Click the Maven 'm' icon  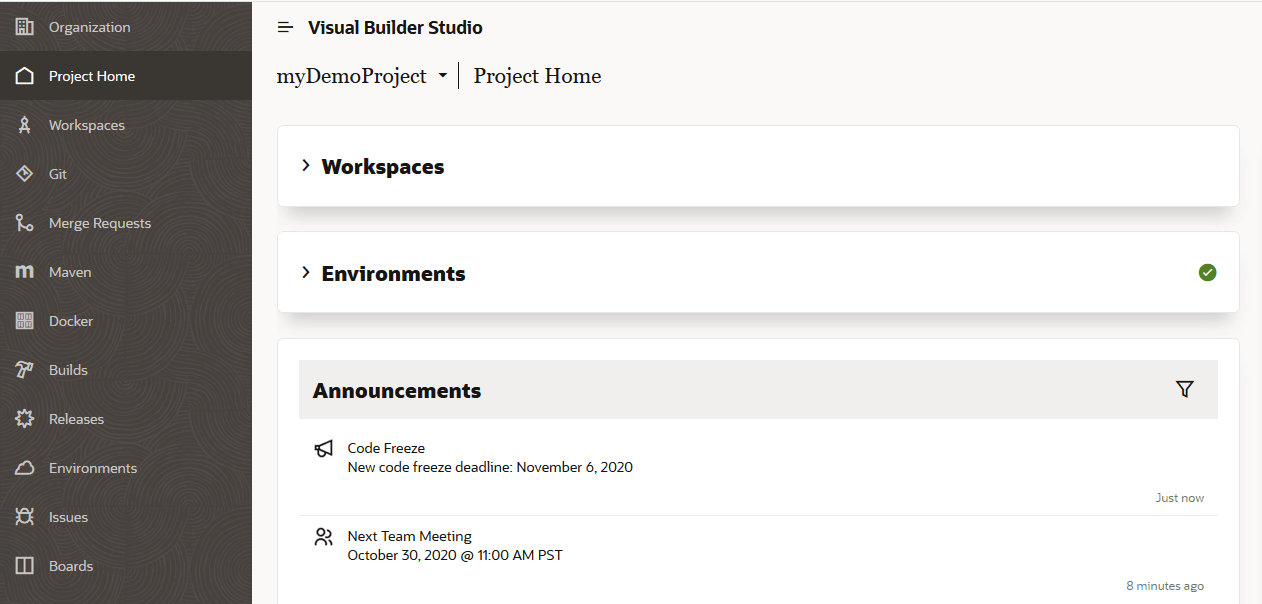(25, 272)
